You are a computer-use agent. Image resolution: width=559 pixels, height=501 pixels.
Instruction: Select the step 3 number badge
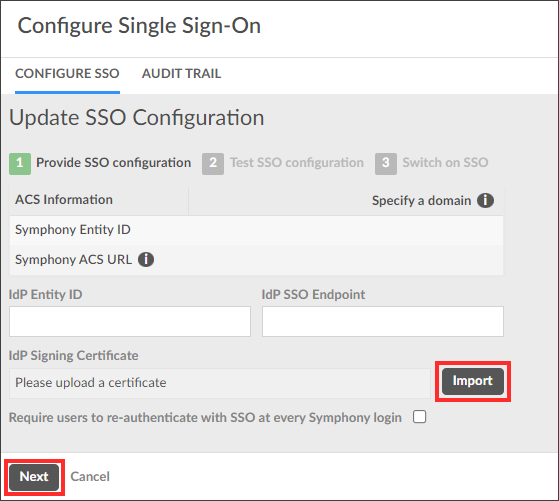[386, 164]
